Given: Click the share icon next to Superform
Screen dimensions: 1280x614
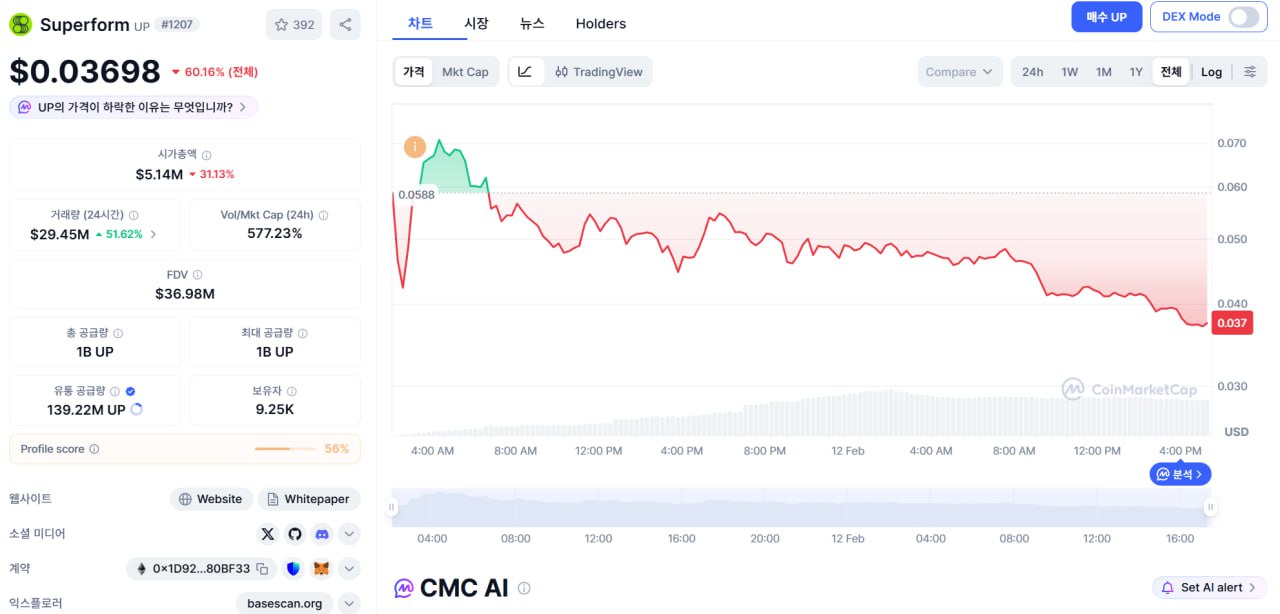Looking at the screenshot, I should point(345,25).
